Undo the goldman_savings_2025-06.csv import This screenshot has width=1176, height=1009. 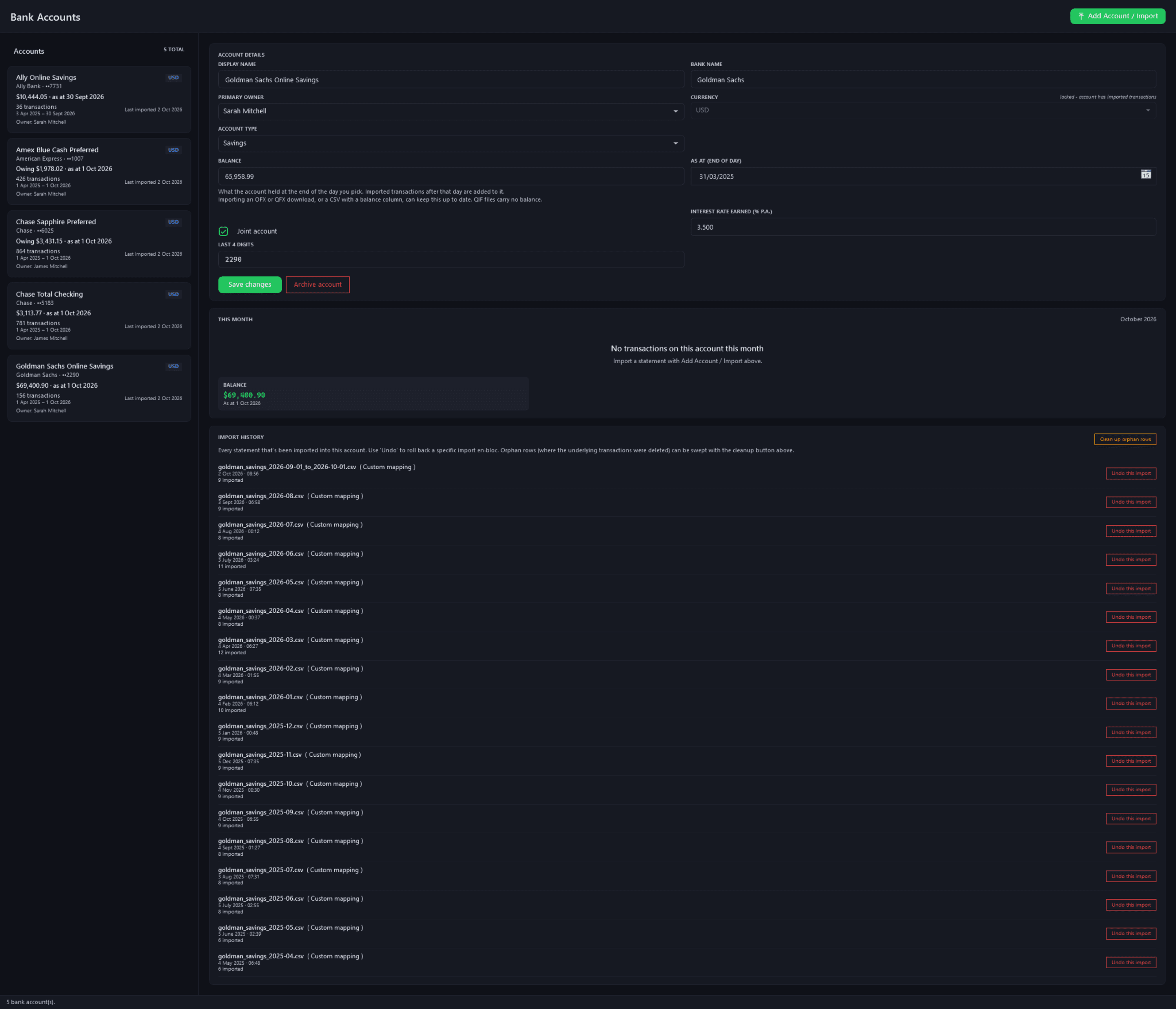tap(1130, 905)
